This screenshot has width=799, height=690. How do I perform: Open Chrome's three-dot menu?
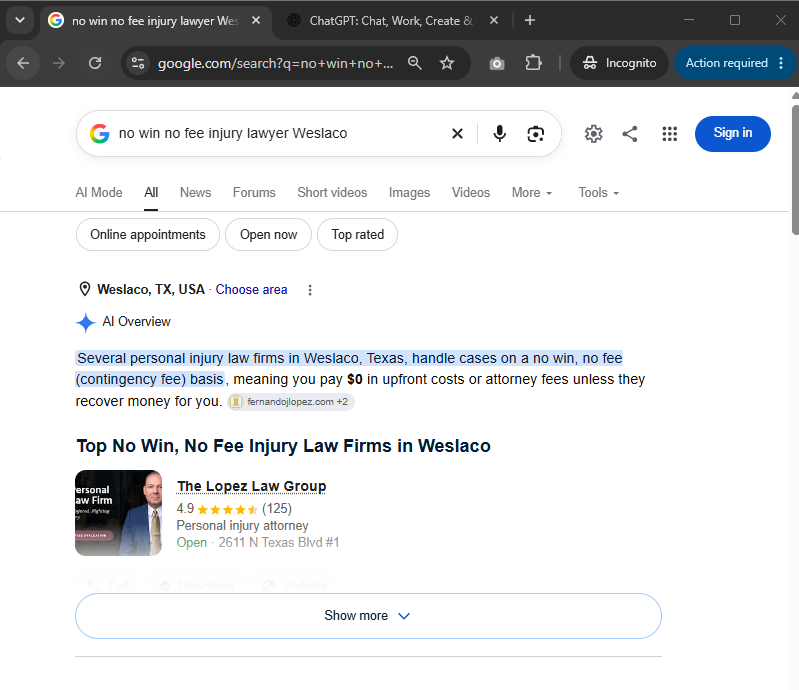point(781,63)
